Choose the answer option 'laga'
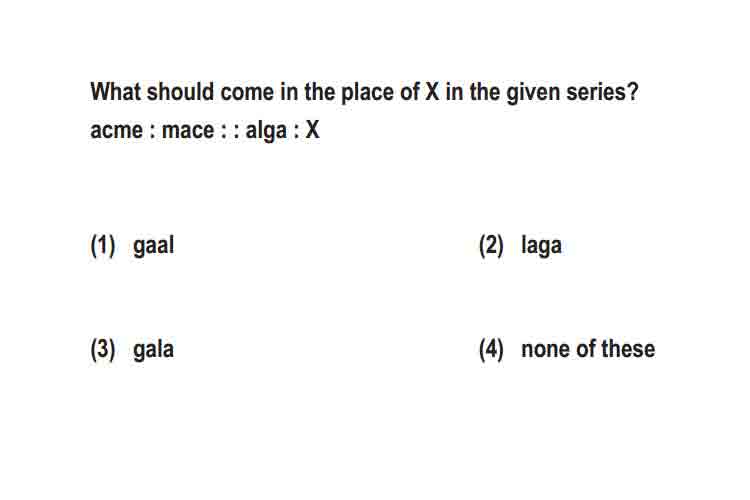Image resolution: width=750 pixels, height=500 pixels. pos(541,246)
